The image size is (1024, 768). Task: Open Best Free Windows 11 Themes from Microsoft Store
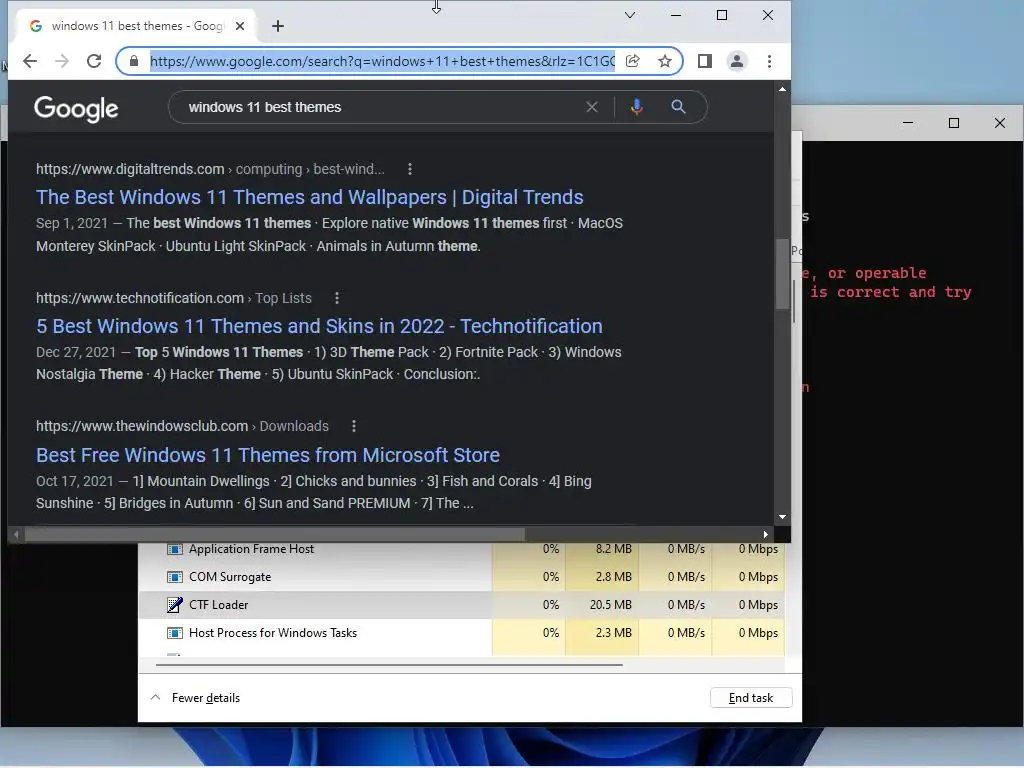pyautogui.click(x=268, y=455)
